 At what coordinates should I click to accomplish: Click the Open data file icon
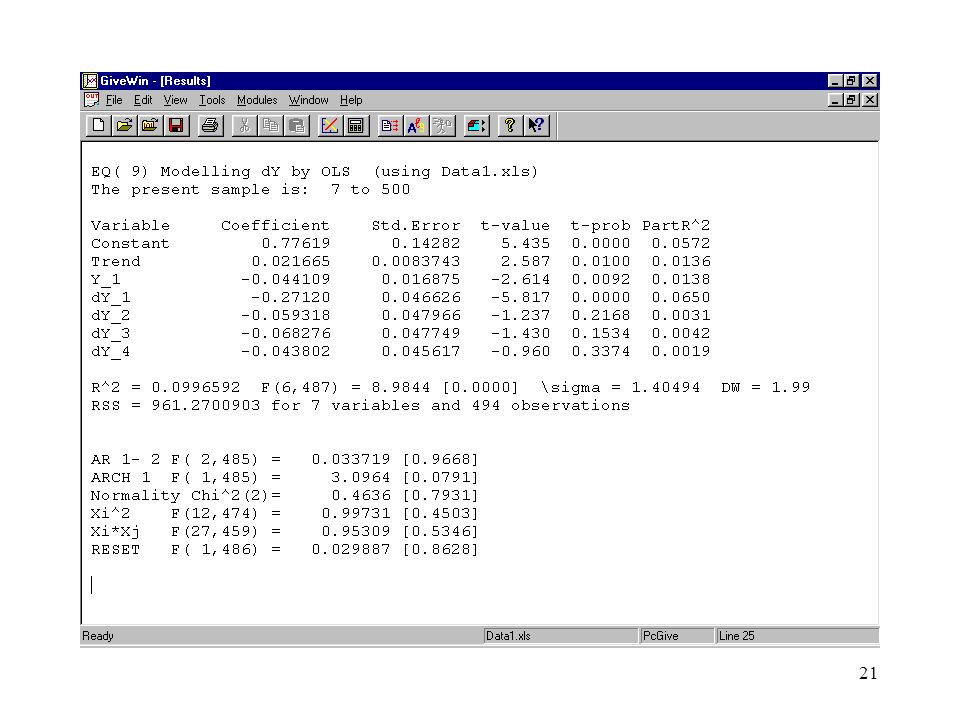pos(150,126)
